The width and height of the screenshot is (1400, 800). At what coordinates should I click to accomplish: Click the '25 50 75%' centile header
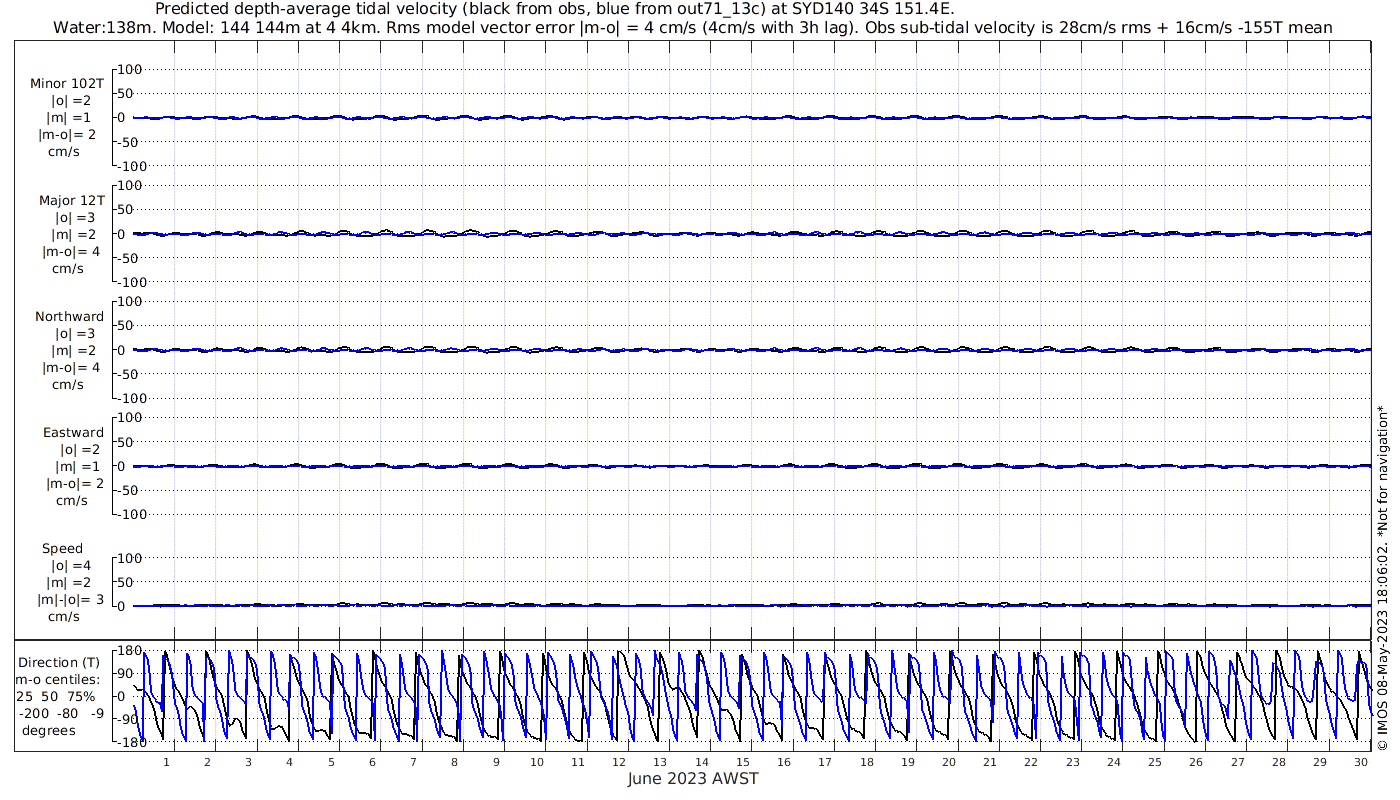coord(56,696)
